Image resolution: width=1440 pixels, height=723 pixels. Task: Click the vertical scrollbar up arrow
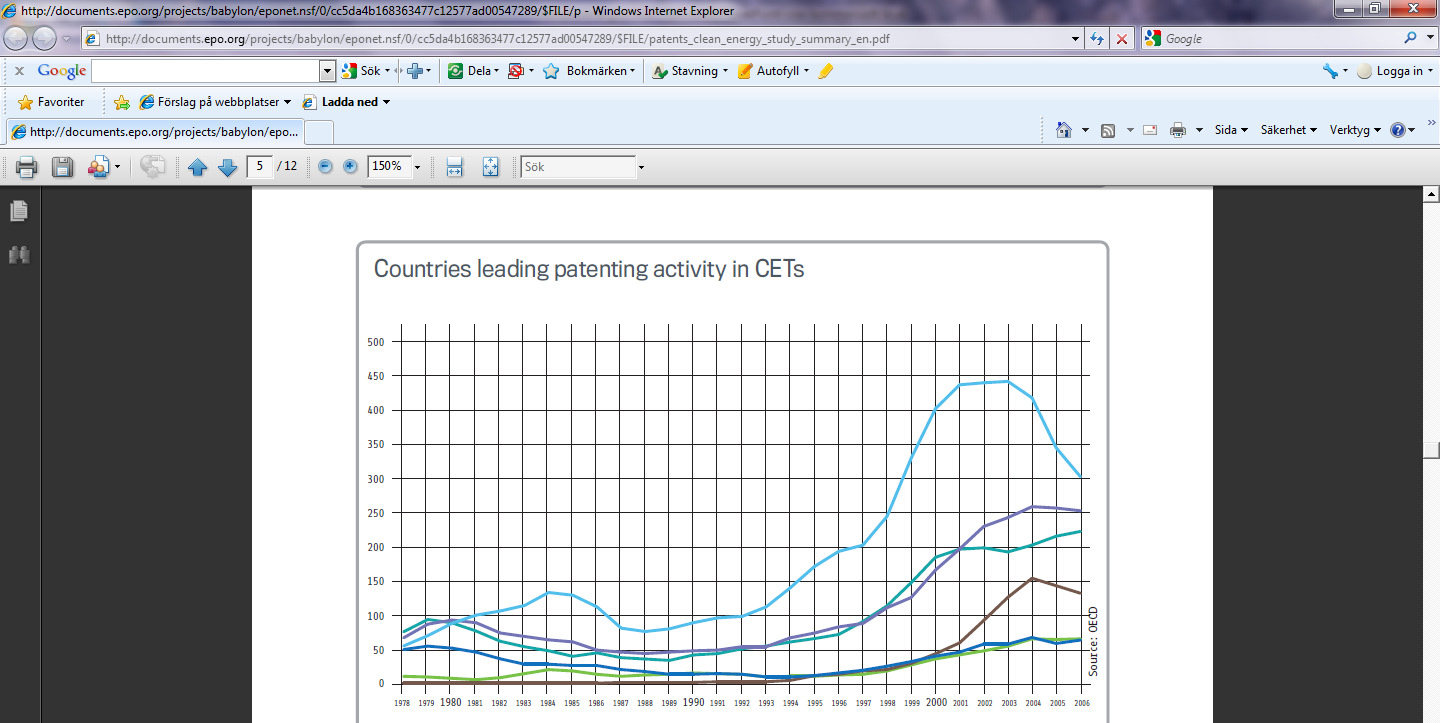click(x=1431, y=195)
